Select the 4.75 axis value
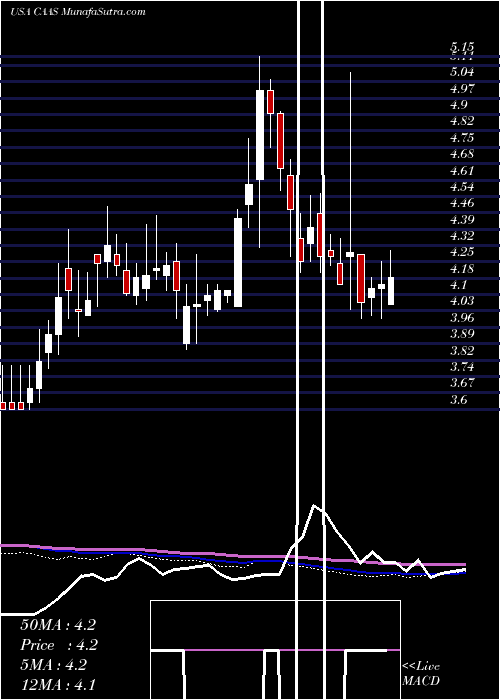 [x=462, y=137]
